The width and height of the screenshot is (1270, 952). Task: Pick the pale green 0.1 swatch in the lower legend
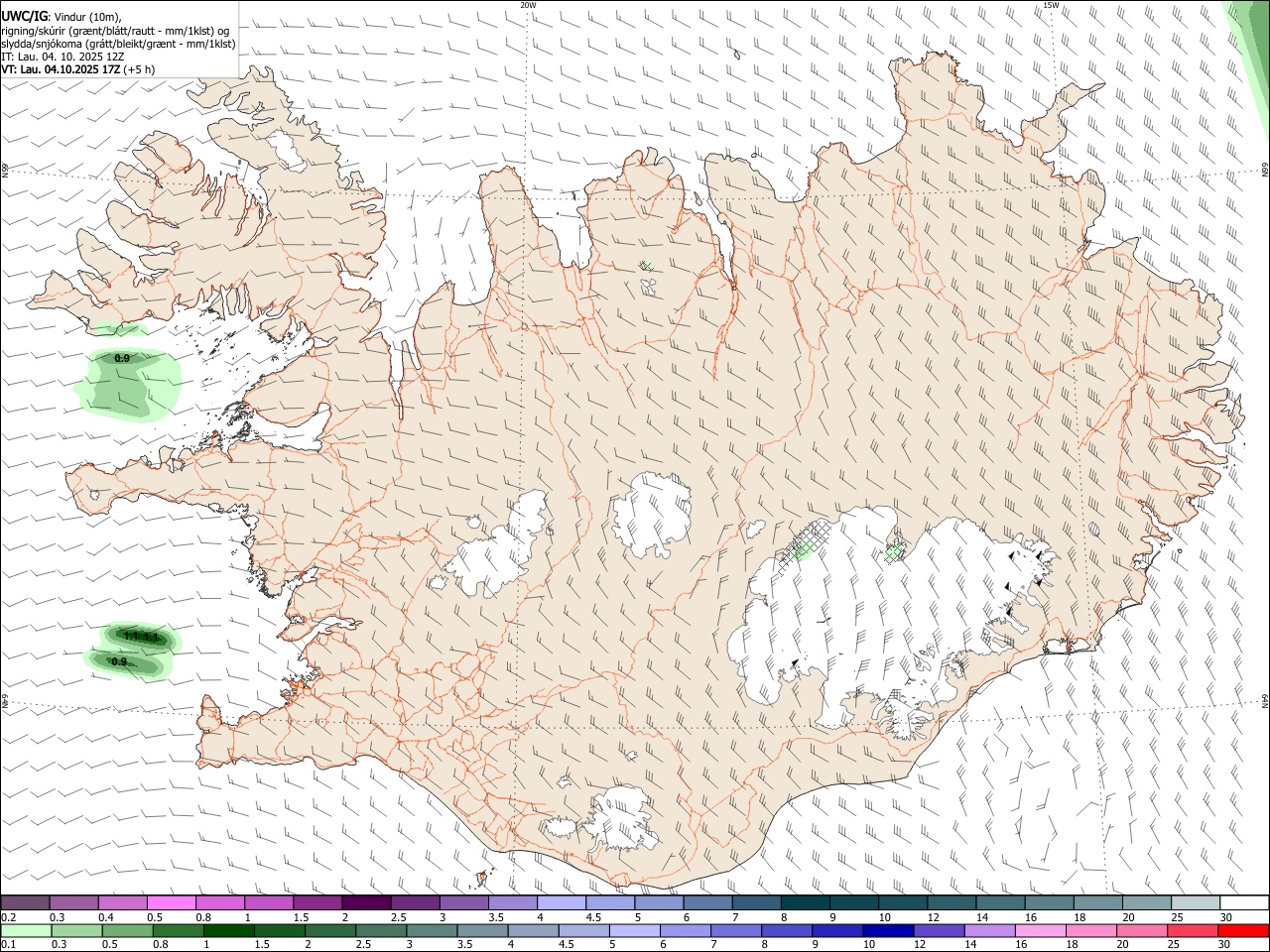26,930
